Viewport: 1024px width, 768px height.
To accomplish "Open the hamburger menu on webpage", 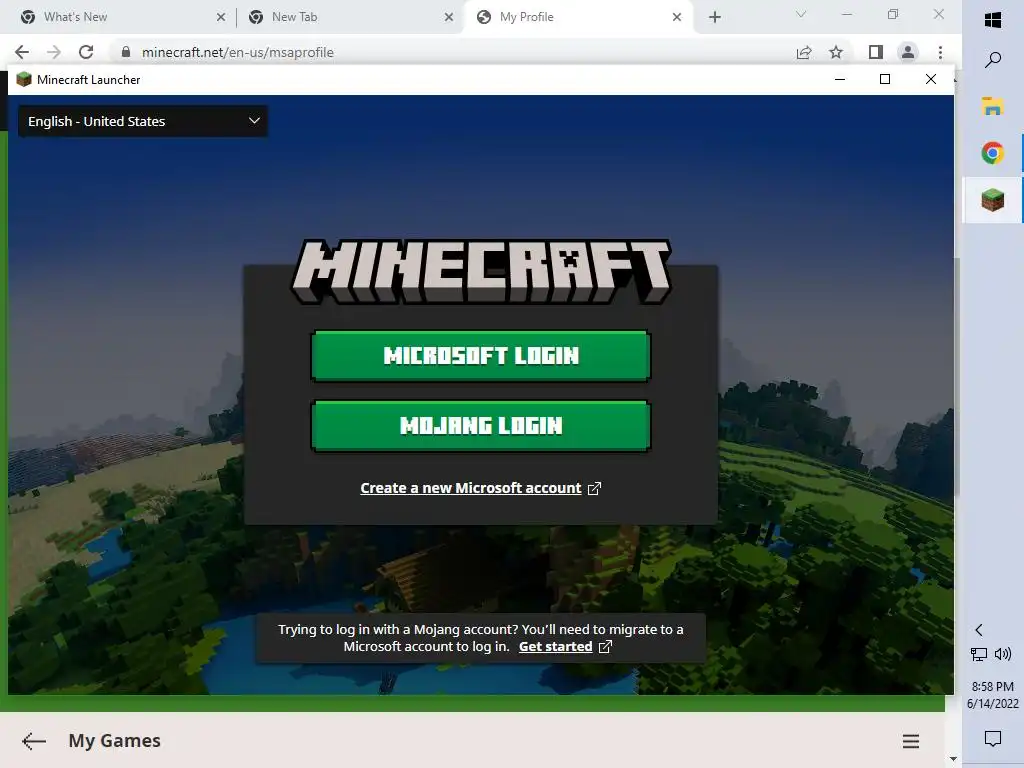I will pos(911,741).
